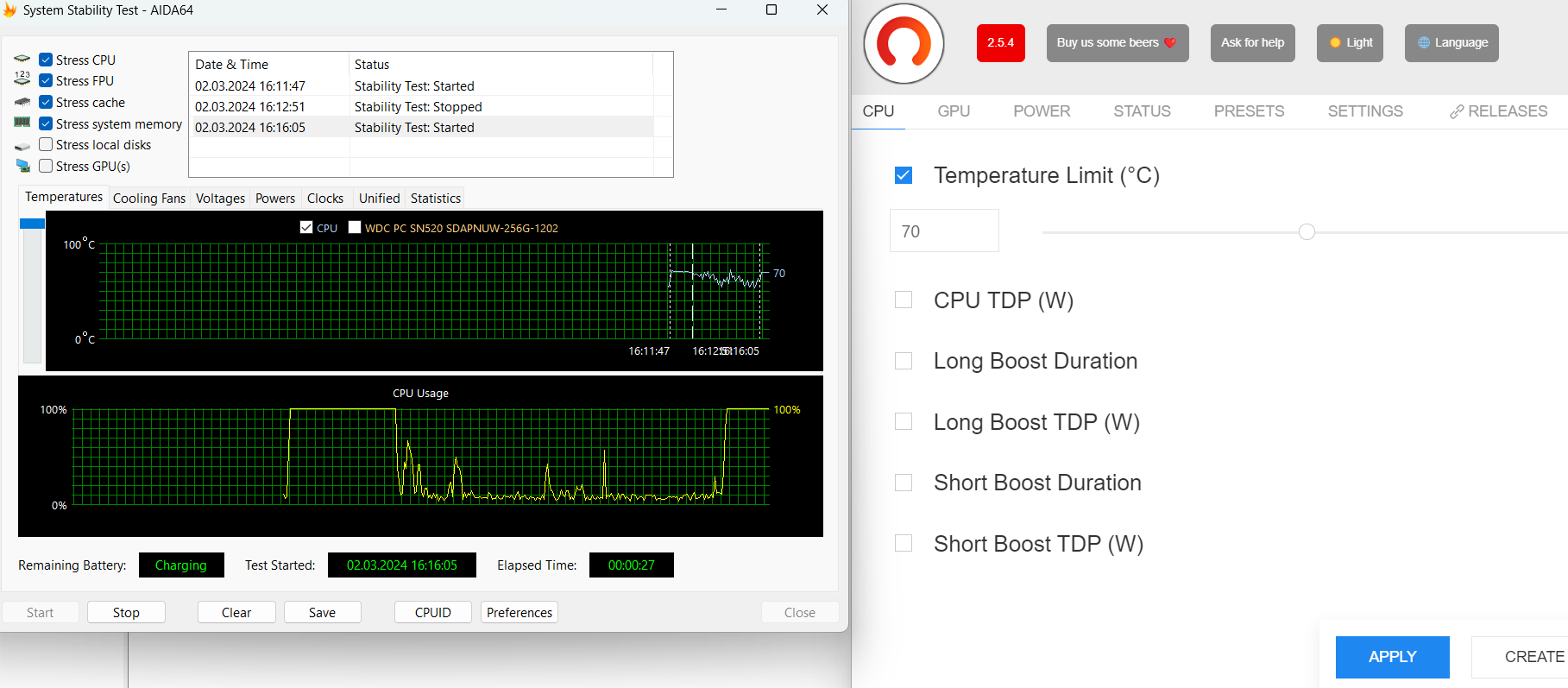Click the red circular app logo
This screenshot has height=688, width=1568.
(904, 43)
